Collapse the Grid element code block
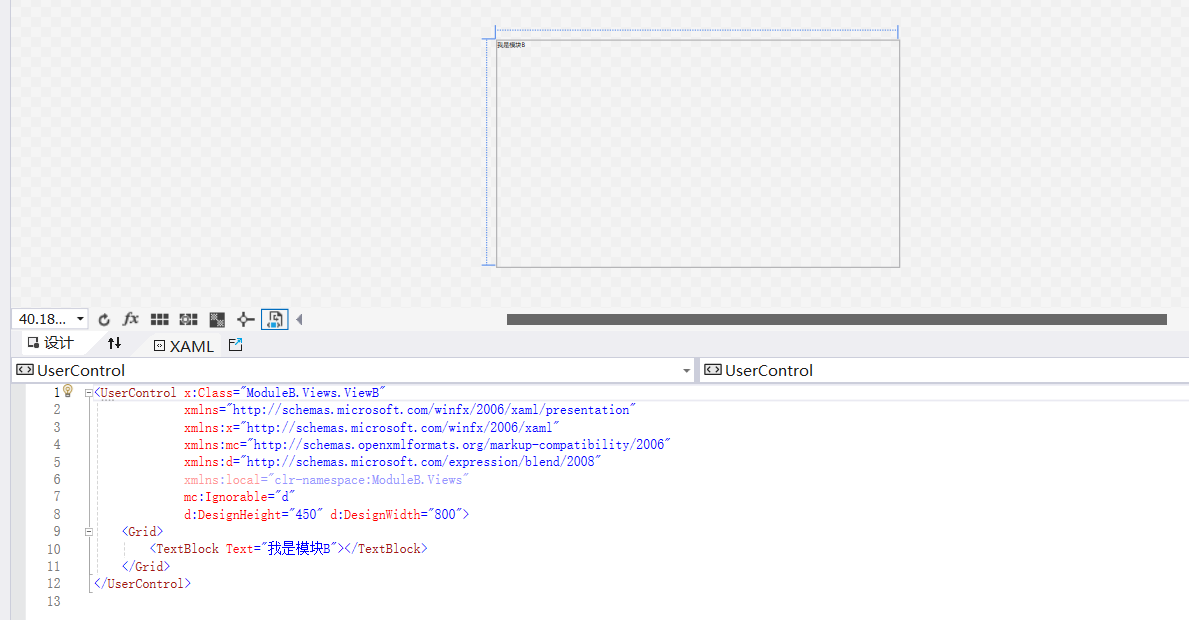The height and width of the screenshot is (620, 1189). coord(89,531)
